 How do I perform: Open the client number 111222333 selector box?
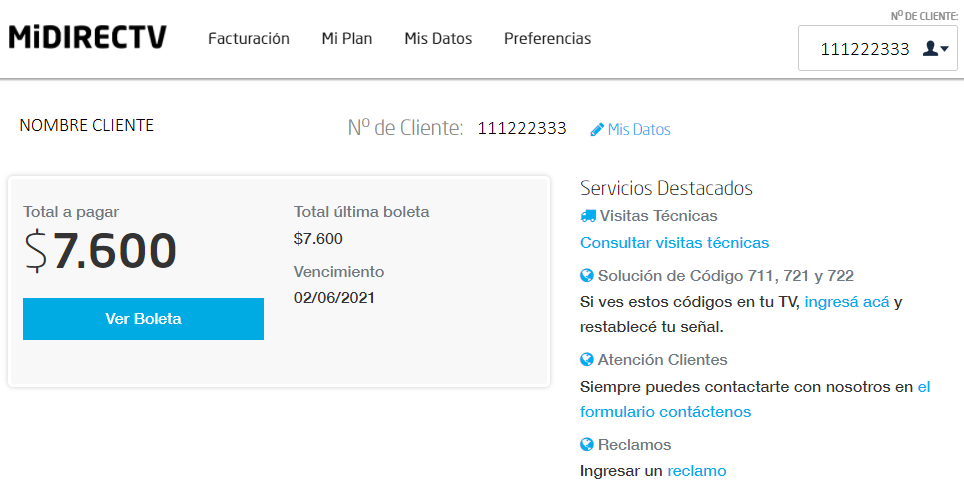(877, 48)
